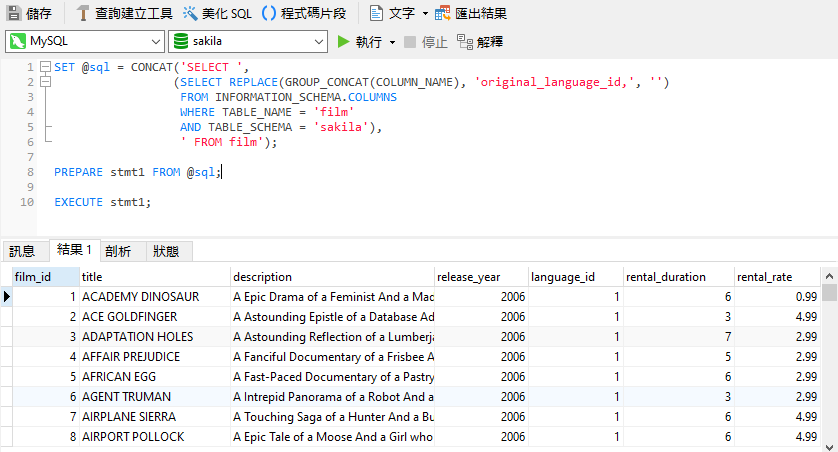Click the vertical scrollbar thumb in results
Image resolution: width=838 pixels, height=452 pixels.
click(829, 293)
